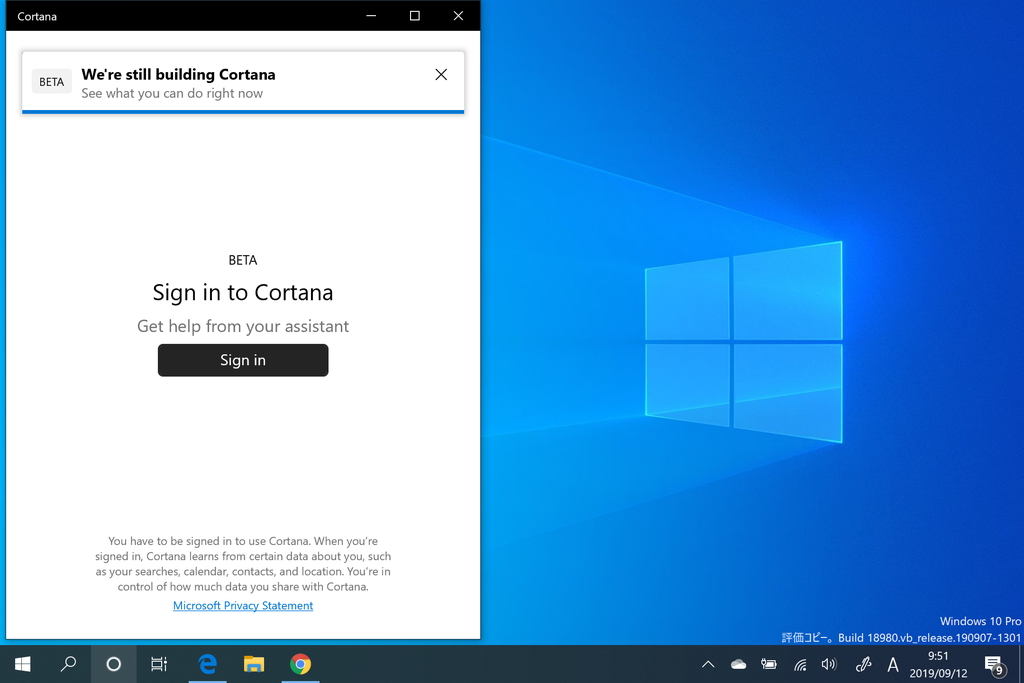Select the Cortana circle on the taskbar
The width and height of the screenshot is (1024, 683).
(x=113, y=664)
